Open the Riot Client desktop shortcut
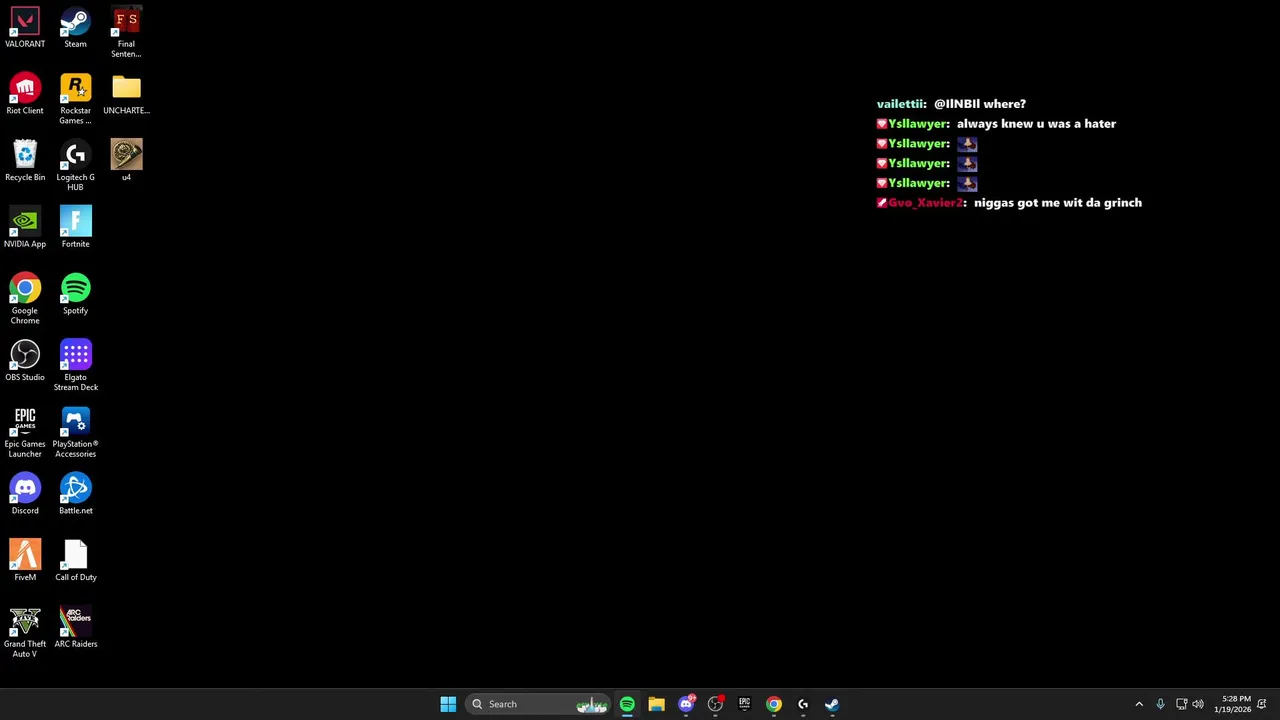The height and width of the screenshot is (720, 1280). (x=25, y=95)
